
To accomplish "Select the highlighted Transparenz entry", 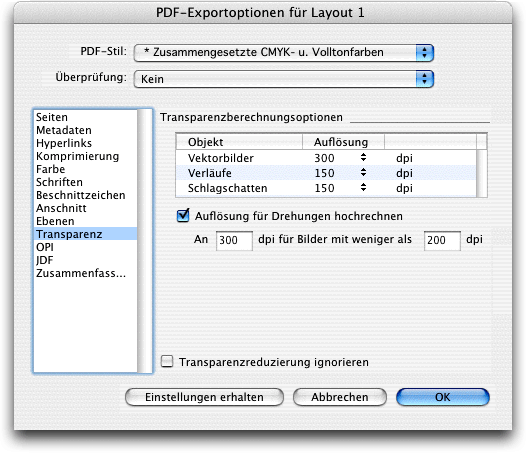I will [x=86, y=234].
